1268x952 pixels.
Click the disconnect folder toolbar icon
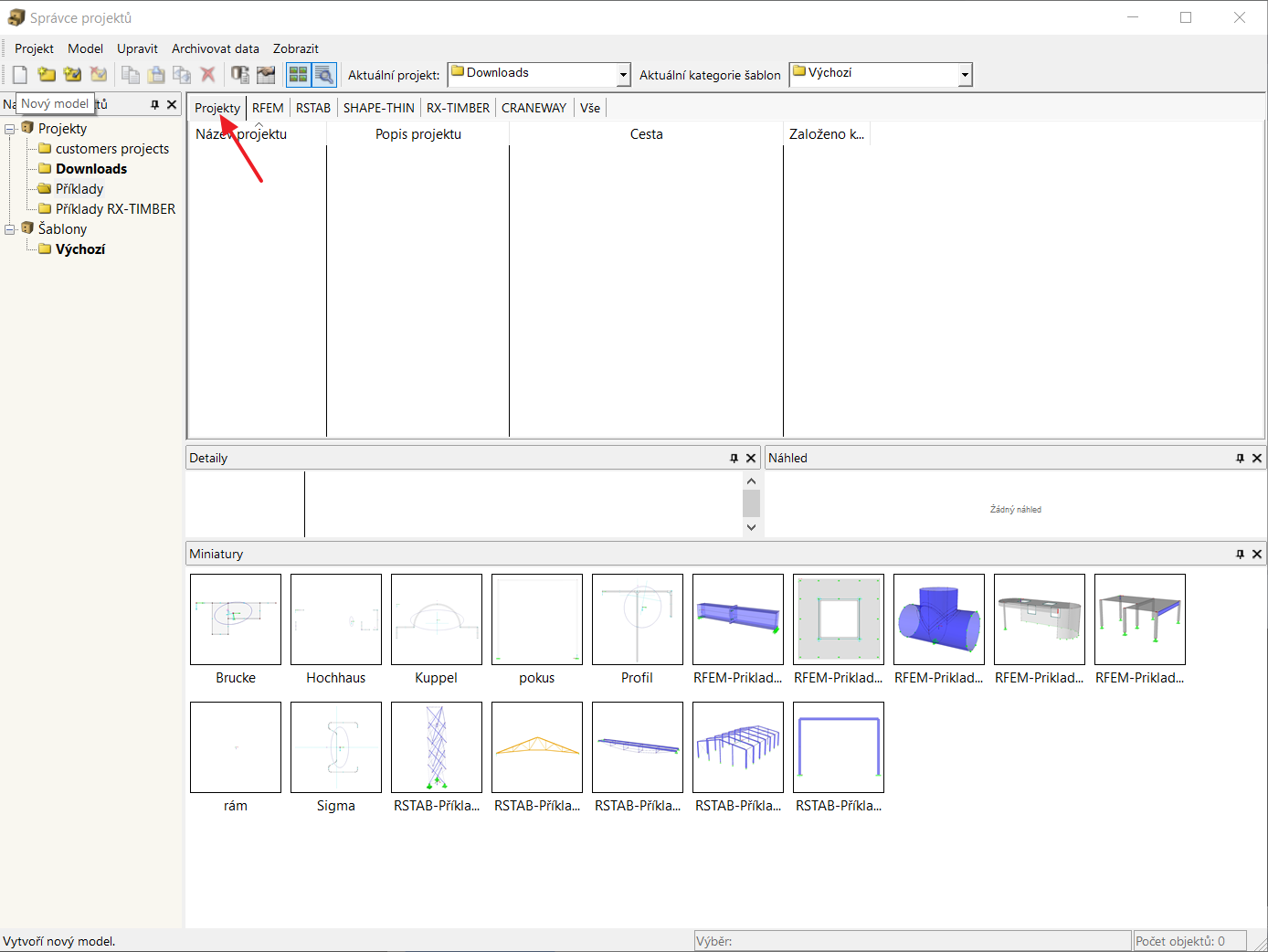(98, 75)
